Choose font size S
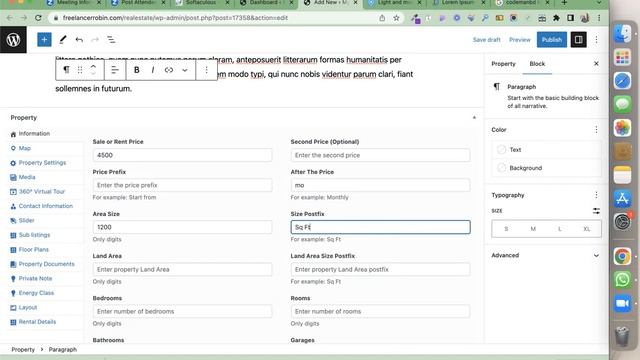Image resolution: width=640 pixels, height=360 pixels. coord(506,229)
